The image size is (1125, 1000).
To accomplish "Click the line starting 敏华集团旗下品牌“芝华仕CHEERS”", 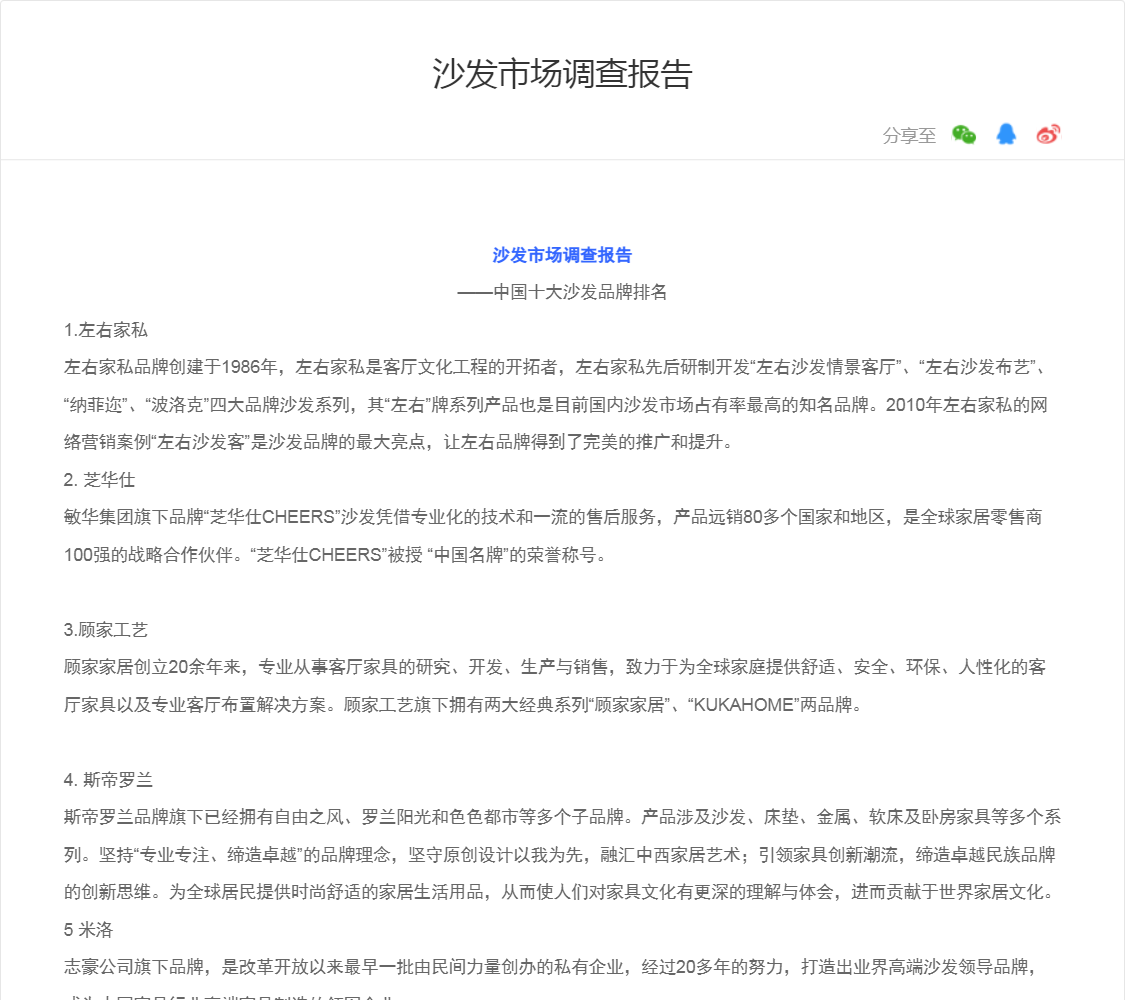I will [553, 517].
